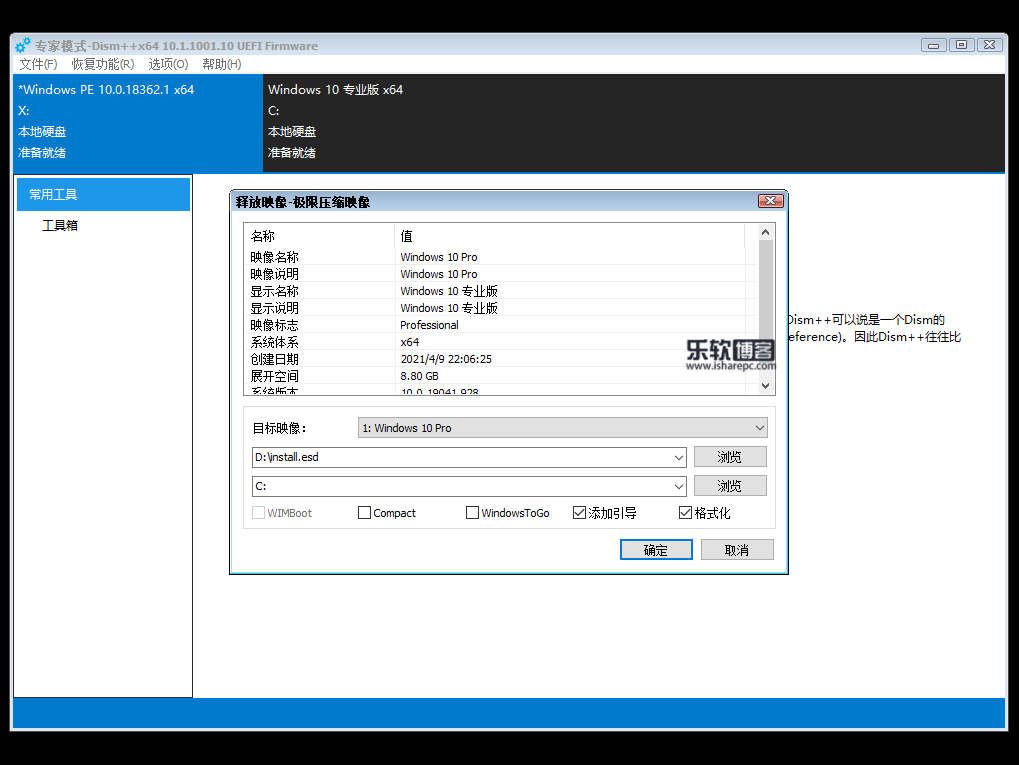Open the D:\install.esd path dropdown arrow
The image size is (1019, 765).
pos(679,457)
